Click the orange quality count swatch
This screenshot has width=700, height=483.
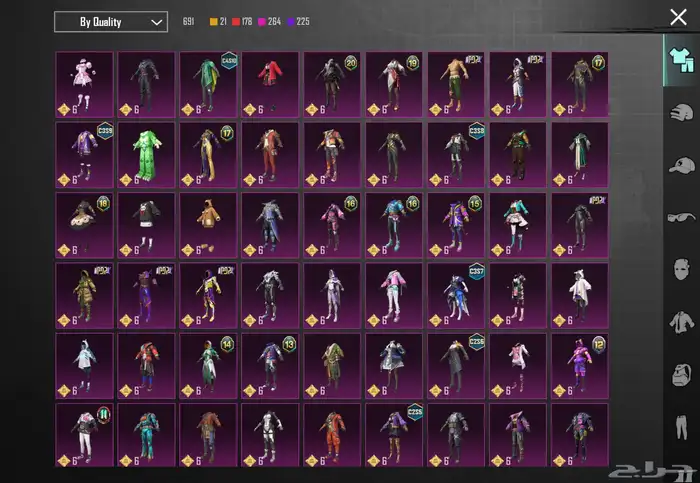213,21
